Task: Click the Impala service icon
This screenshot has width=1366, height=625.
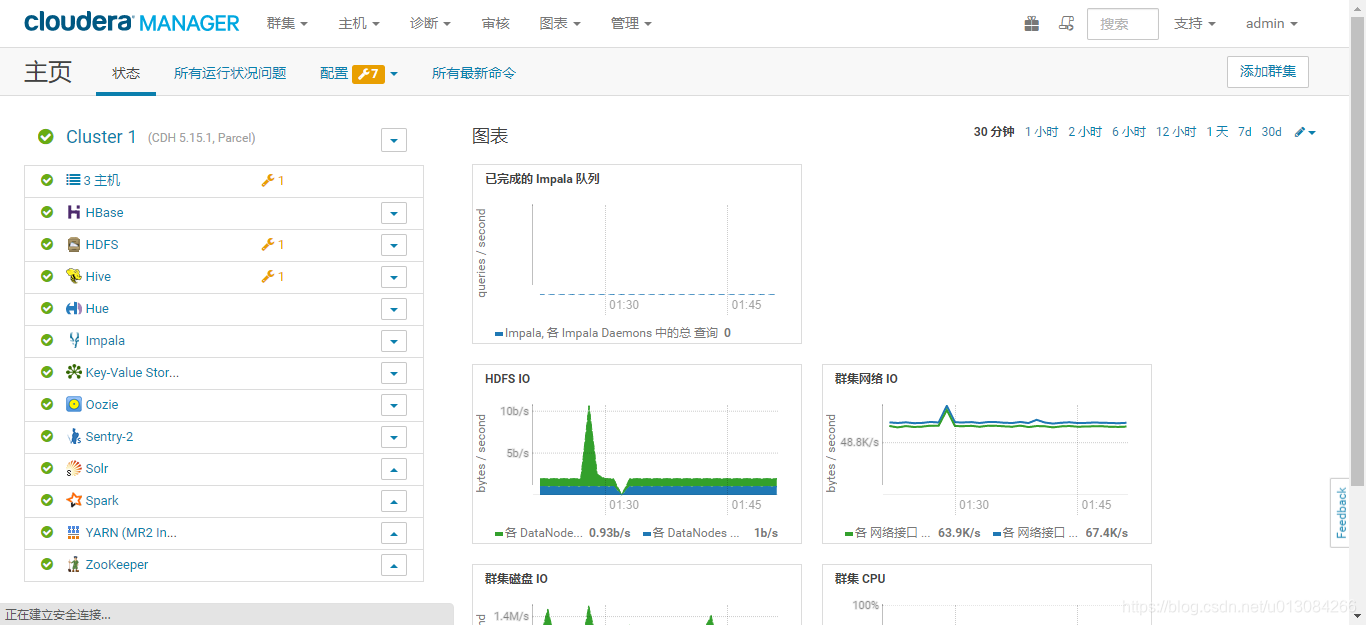Action: pyautogui.click(x=74, y=340)
